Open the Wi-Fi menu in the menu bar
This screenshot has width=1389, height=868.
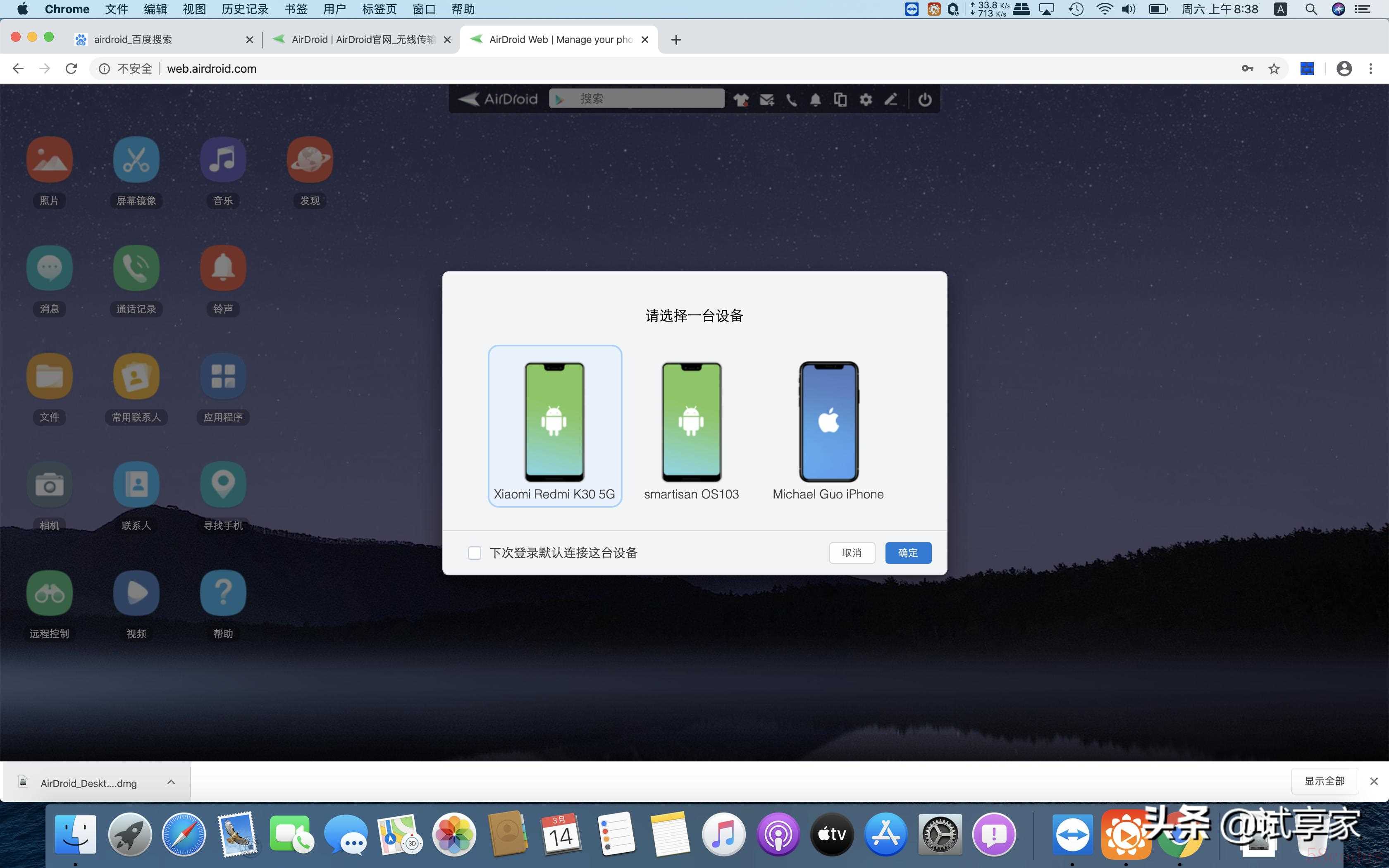pyautogui.click(x=1104, y=9)
